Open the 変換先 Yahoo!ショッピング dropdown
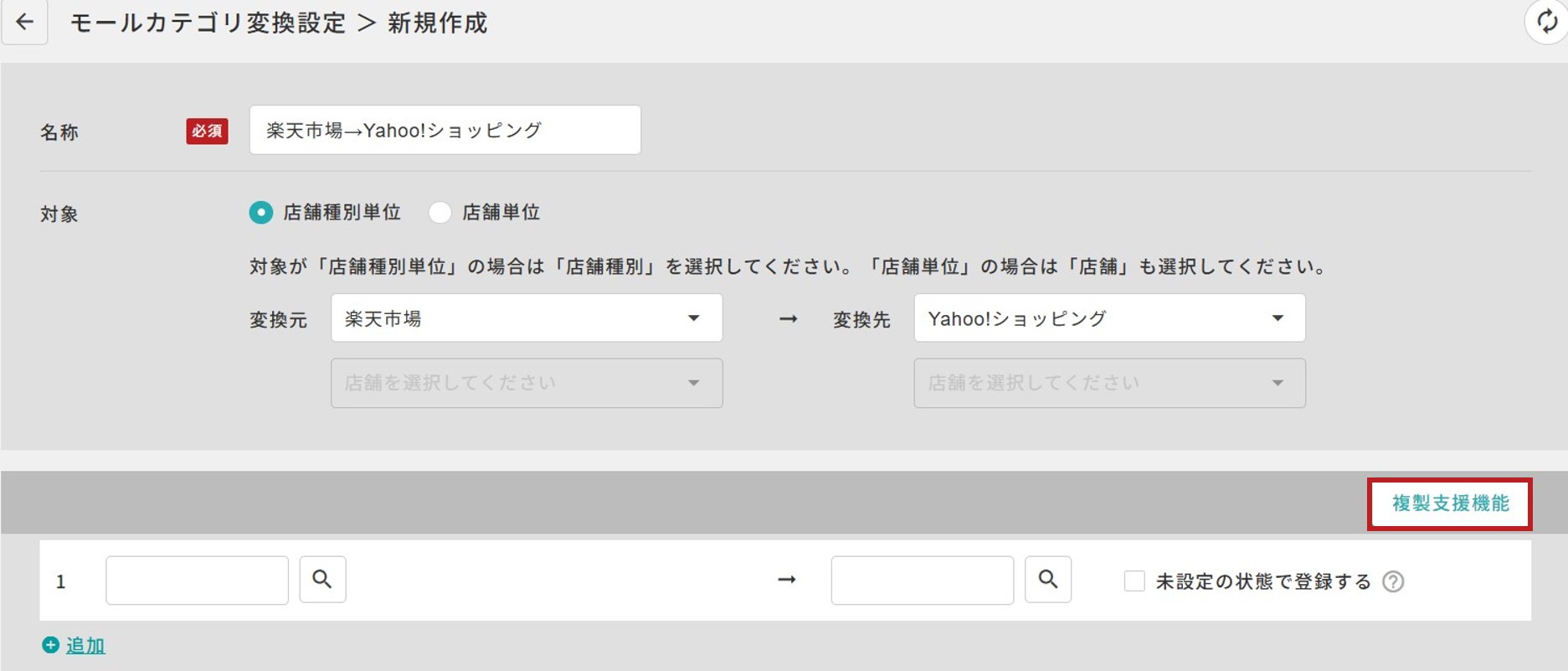1568x671 pixels. tap(1109, 318)
